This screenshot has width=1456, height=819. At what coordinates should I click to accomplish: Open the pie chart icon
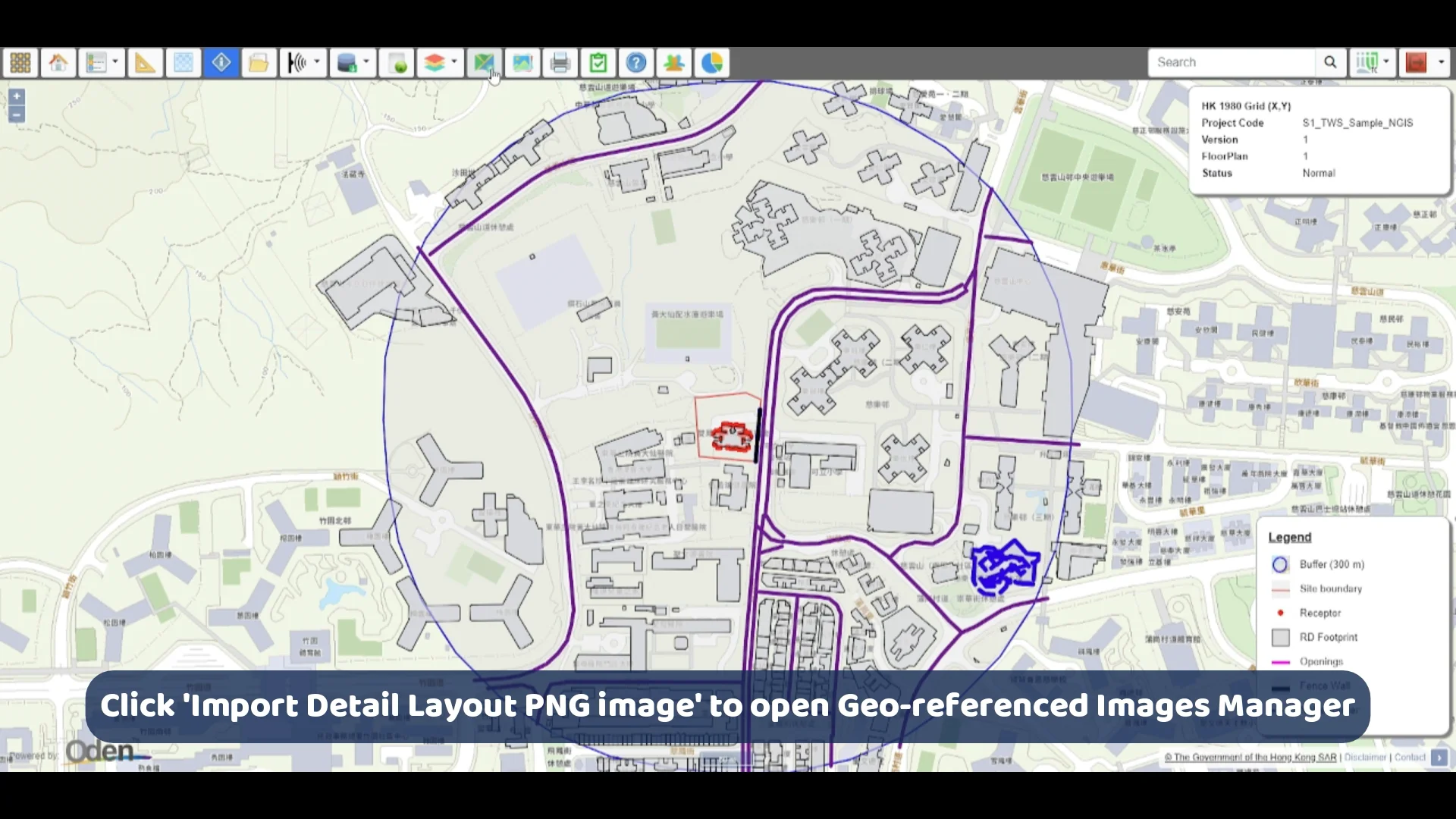711,63
